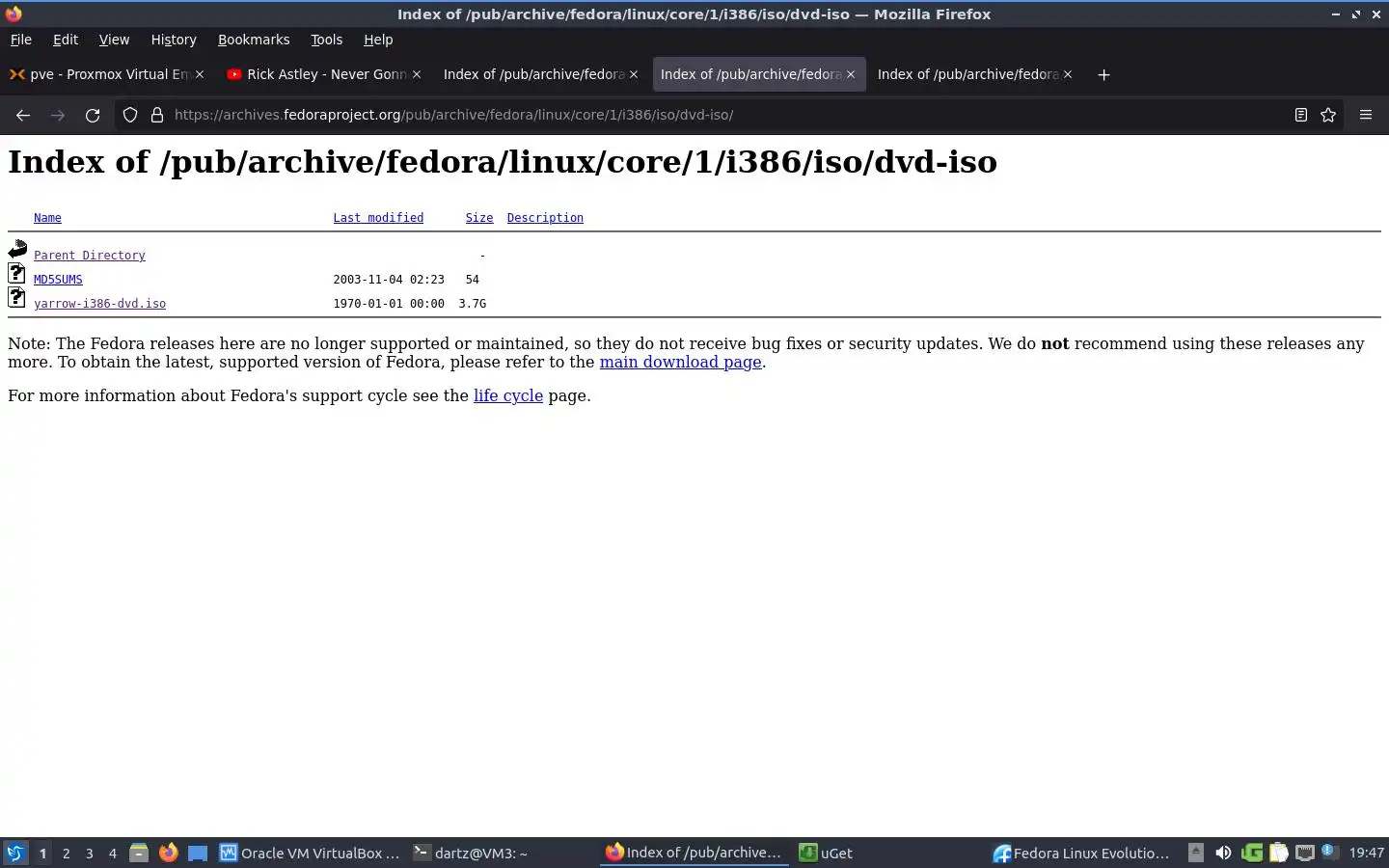Switch to workspace 1

pos(42,853)
